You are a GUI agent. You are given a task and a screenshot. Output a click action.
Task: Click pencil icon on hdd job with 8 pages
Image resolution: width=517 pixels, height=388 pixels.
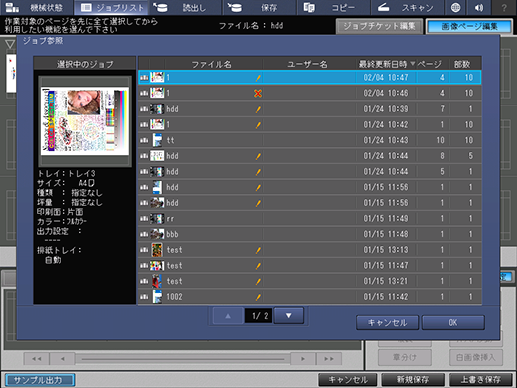[x=258, y=156]
